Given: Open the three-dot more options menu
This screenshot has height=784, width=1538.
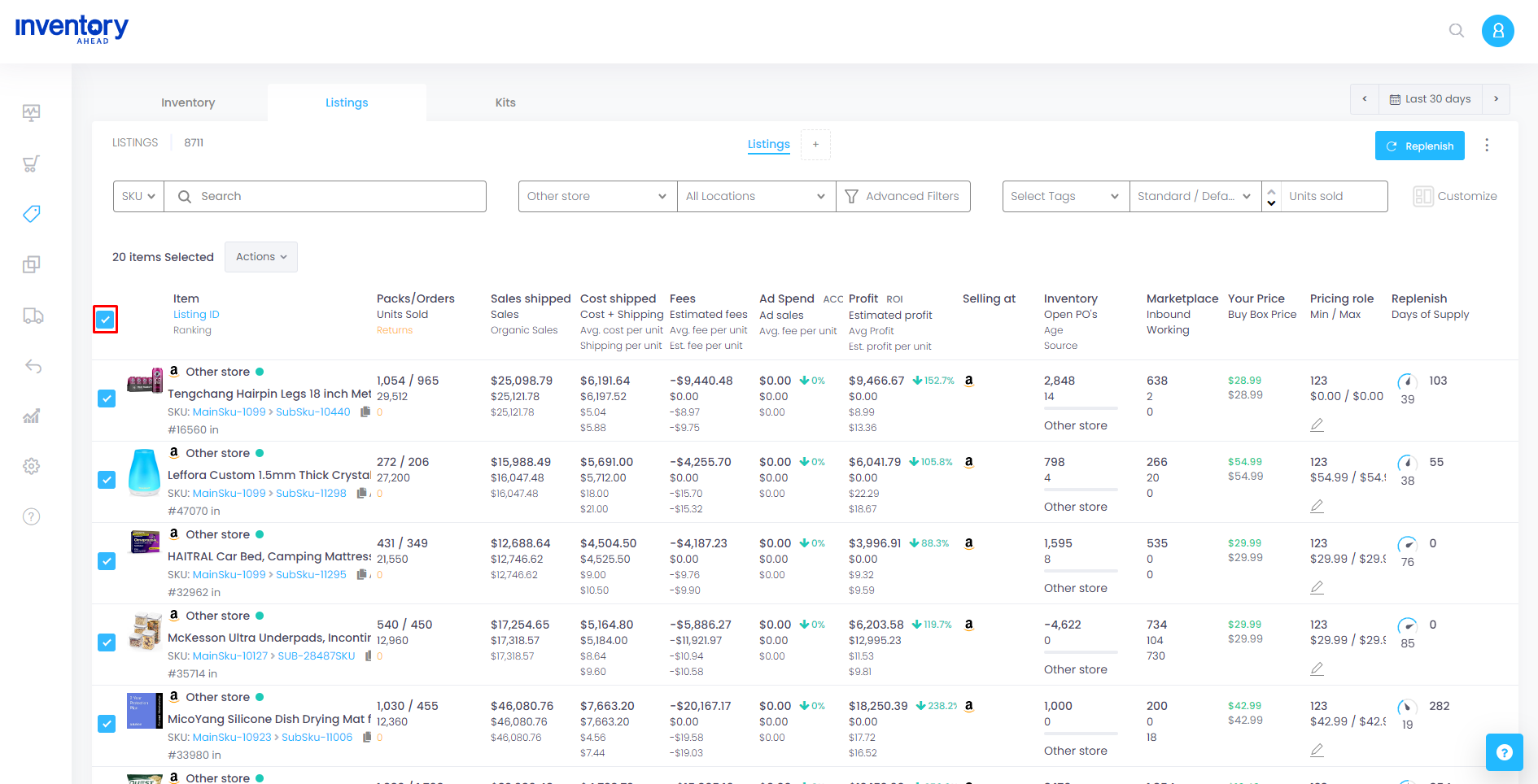Looking at the screenshot, I should [x=1487, y=145].
